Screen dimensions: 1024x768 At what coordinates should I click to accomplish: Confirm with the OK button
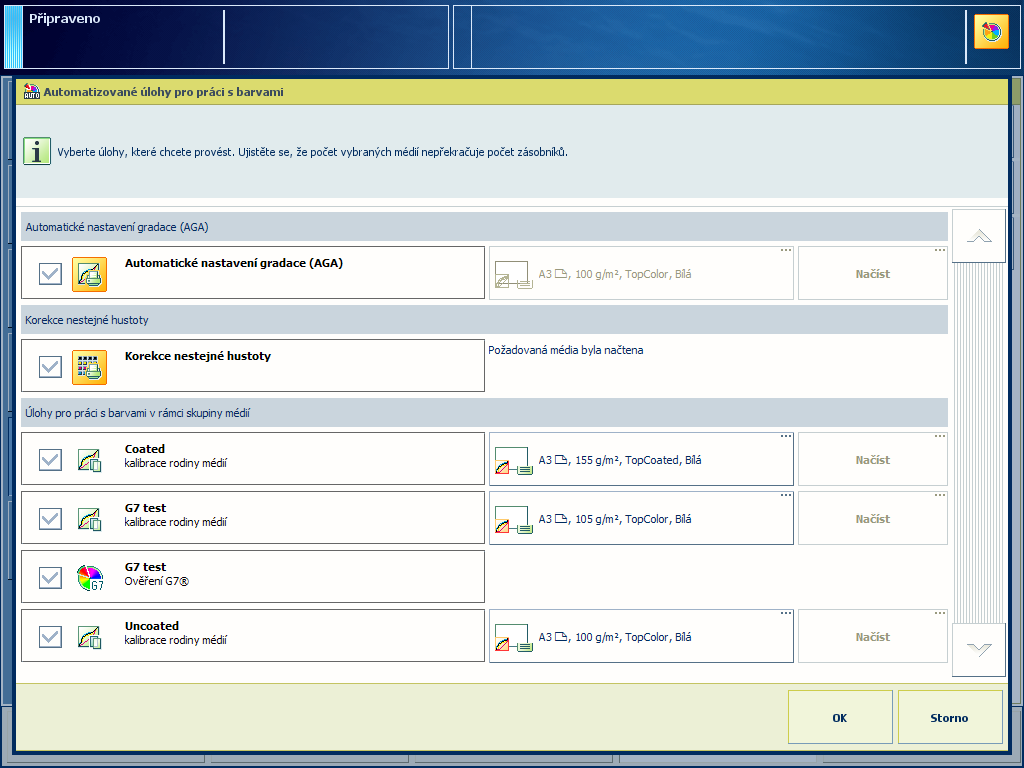pos(840,717)
